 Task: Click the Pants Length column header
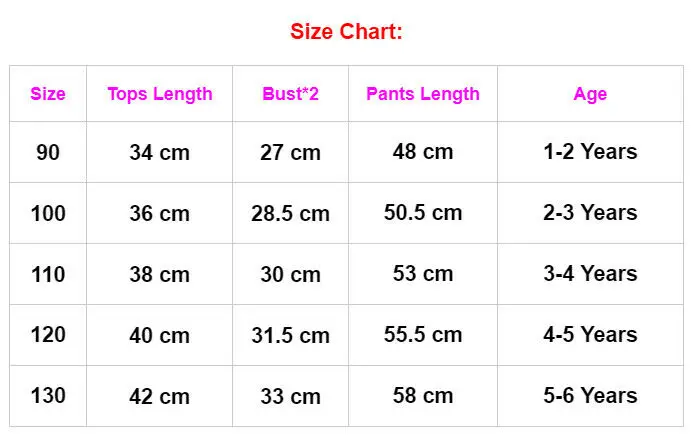[x=423, y=94]
